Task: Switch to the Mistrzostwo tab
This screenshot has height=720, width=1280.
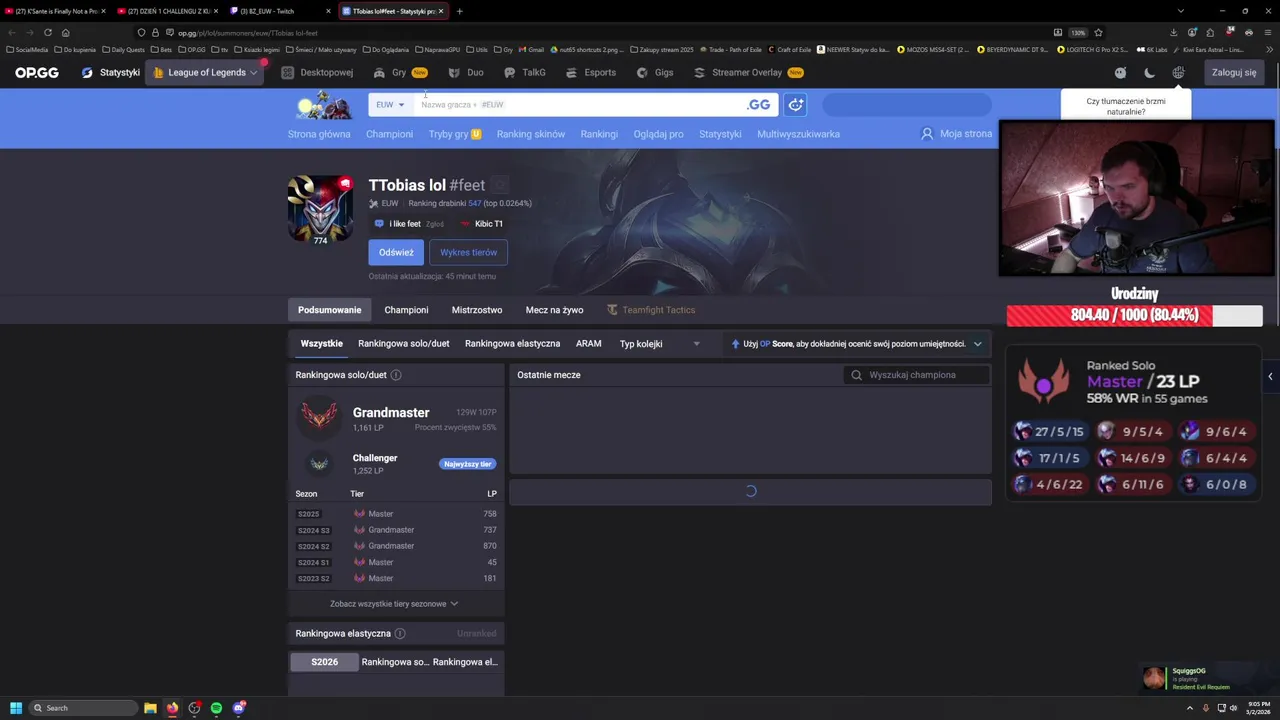Action: pyautogui.click(x=477, y=310)
